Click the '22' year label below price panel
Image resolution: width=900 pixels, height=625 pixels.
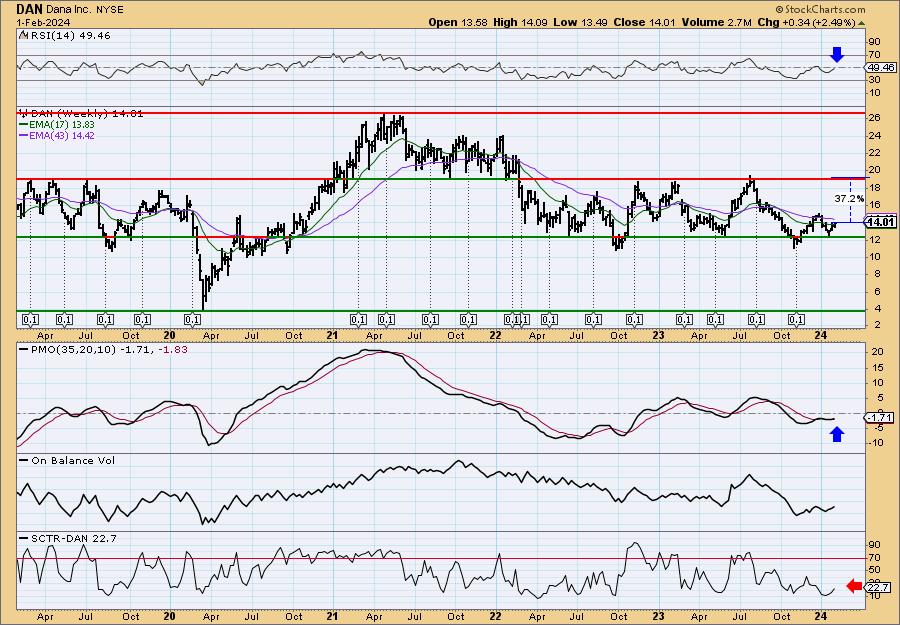495,335
